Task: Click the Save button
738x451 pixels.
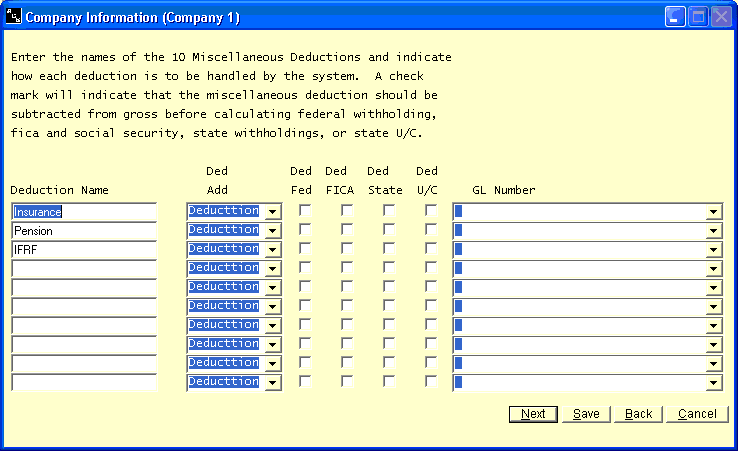Action: click(x=586, y=414)
